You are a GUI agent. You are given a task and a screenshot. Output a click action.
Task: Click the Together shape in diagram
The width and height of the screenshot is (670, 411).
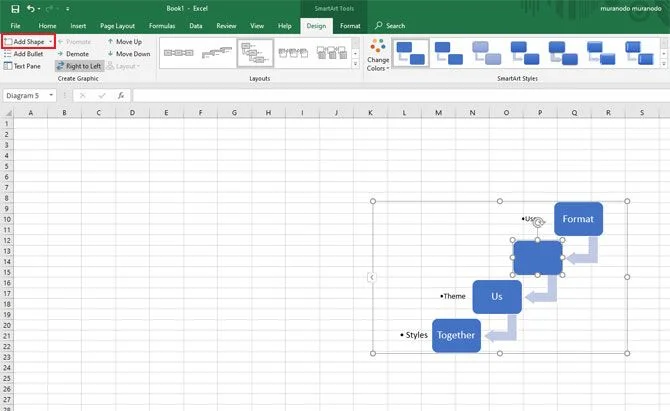(x=456, y=335)
